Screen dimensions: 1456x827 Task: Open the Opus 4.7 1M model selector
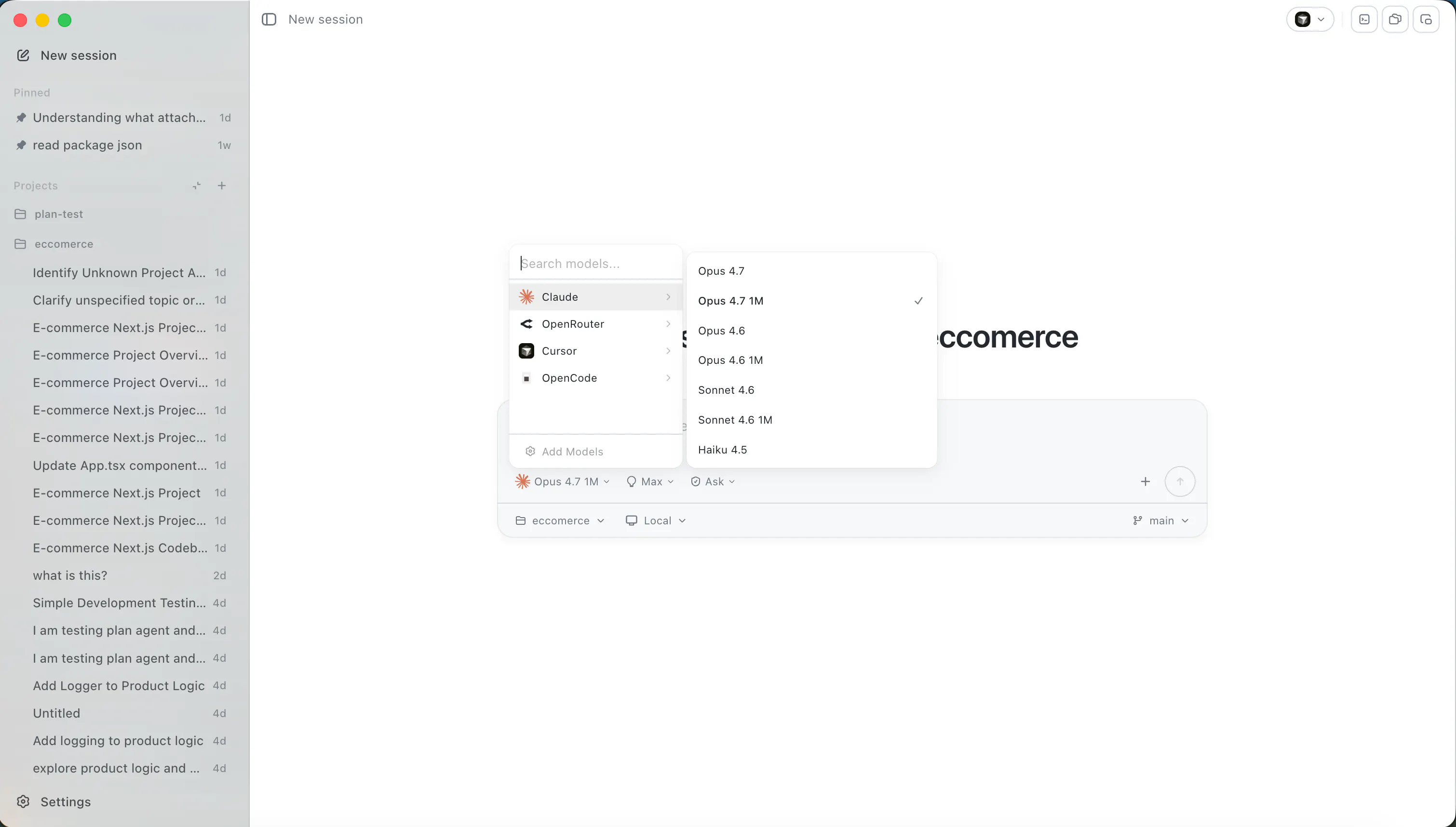coord(563,481)
